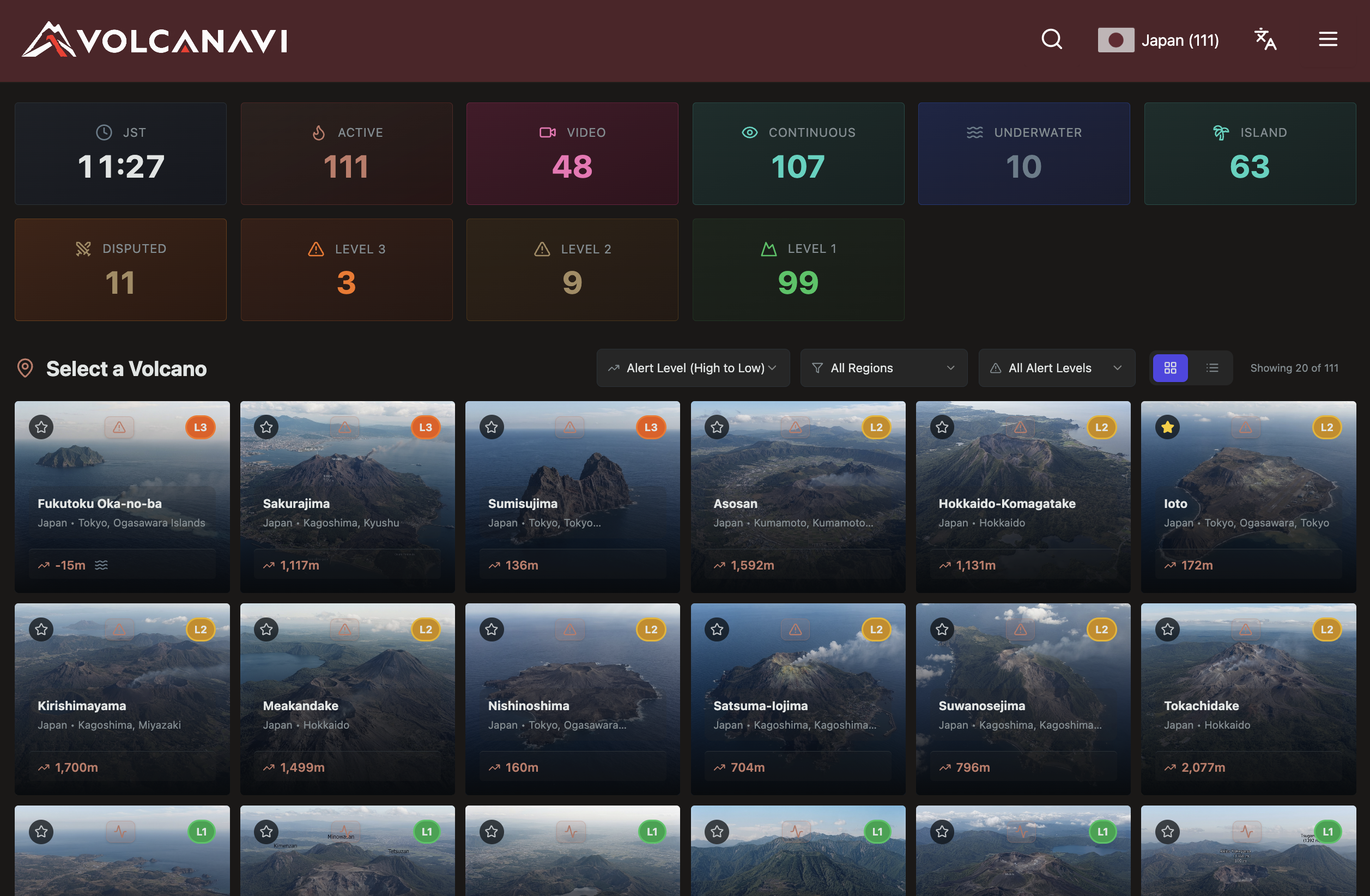
Task: Expand Alert Level (High to Low) sort dropdown
Action: tap(693, 368)
